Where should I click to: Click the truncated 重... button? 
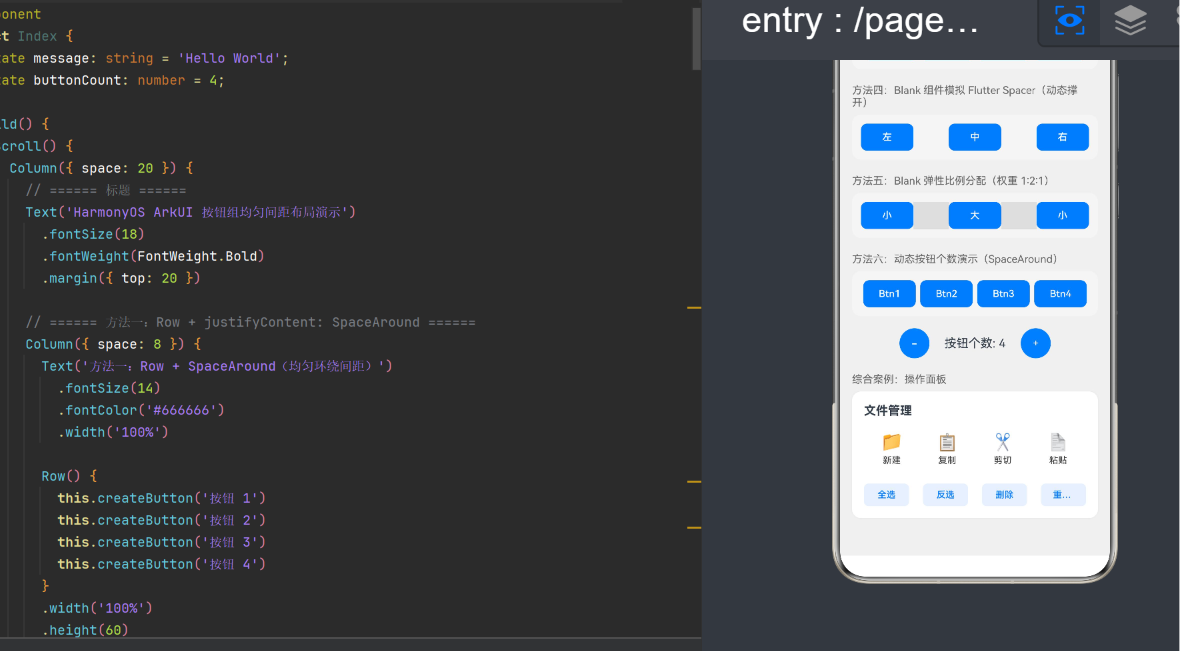coord(1063,495)
